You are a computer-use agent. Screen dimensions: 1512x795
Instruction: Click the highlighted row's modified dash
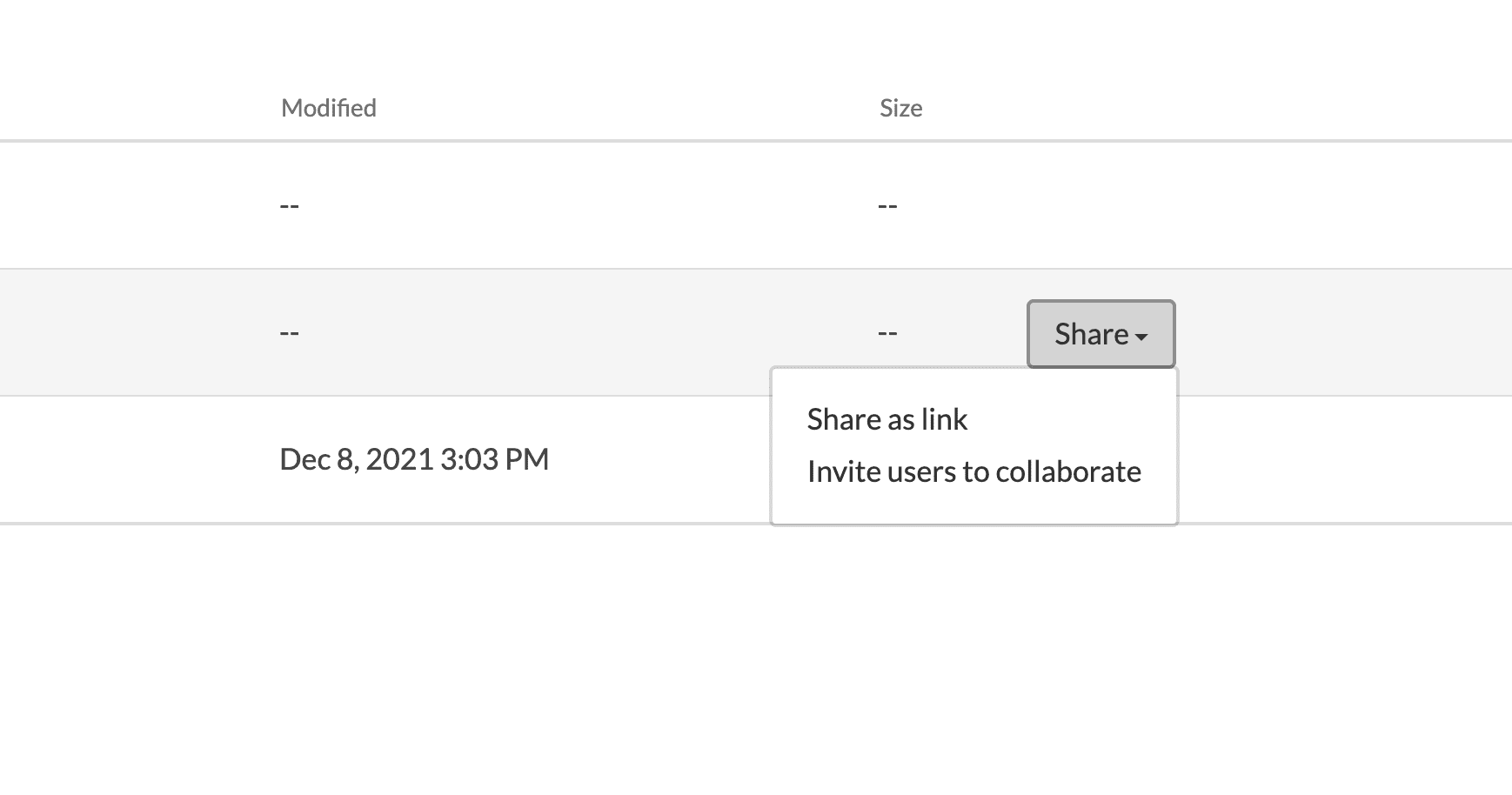click(290, 333)
